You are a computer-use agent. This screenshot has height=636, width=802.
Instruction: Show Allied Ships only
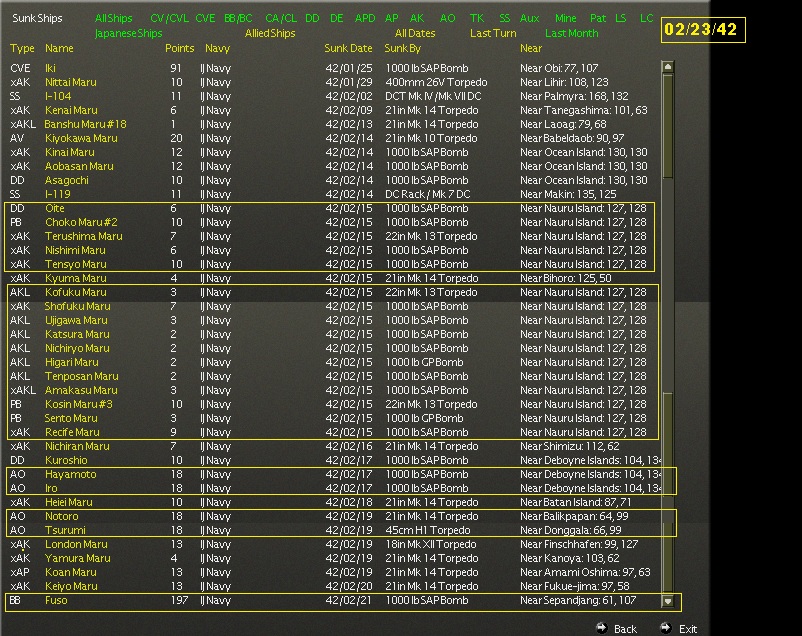270,34
